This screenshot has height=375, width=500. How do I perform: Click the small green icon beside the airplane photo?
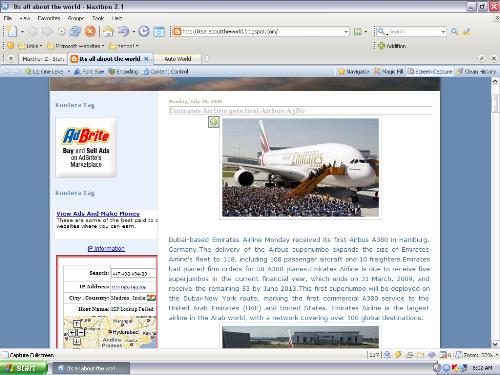click(213, 122)
